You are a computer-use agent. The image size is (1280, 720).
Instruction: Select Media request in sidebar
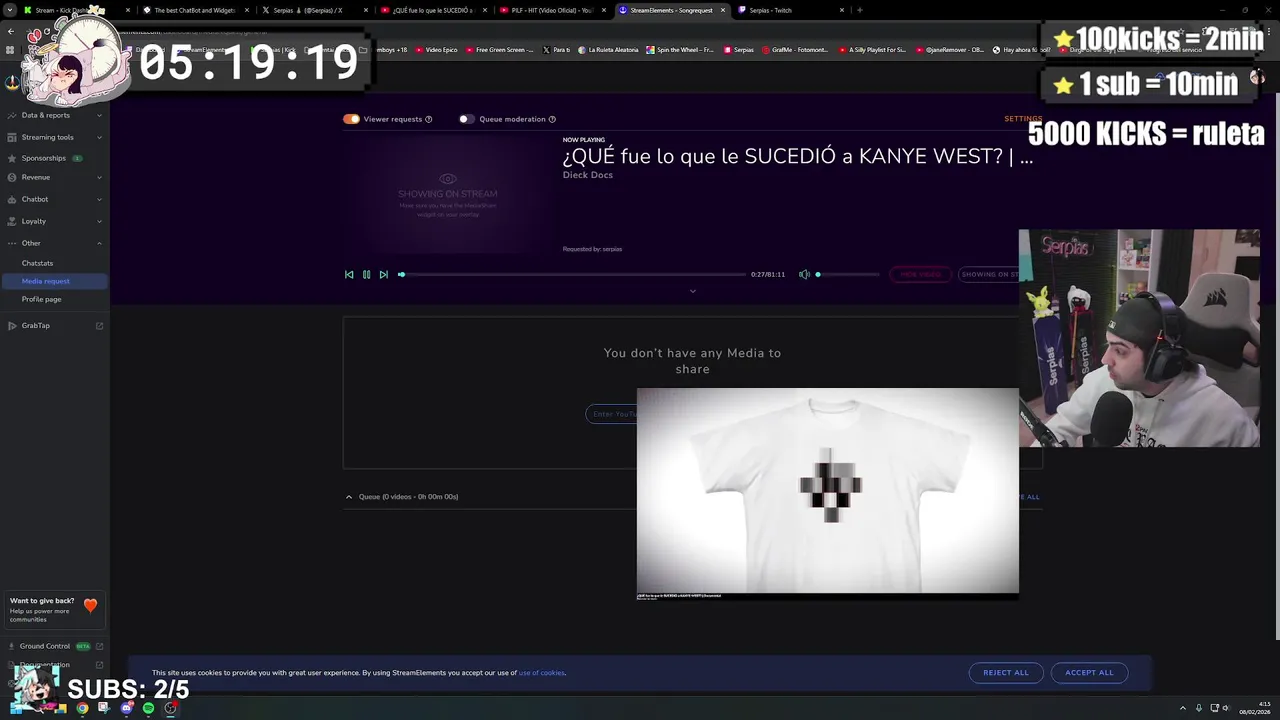coord(55,281)
